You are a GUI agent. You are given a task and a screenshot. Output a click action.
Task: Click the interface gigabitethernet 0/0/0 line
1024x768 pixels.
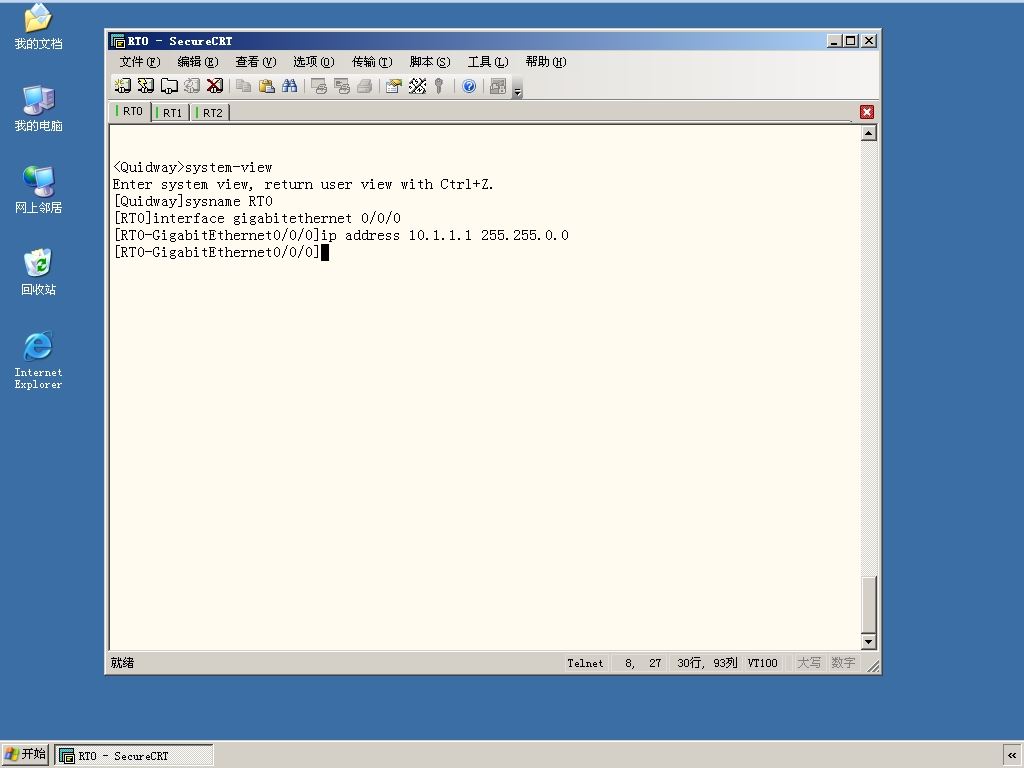pos(257,218)
